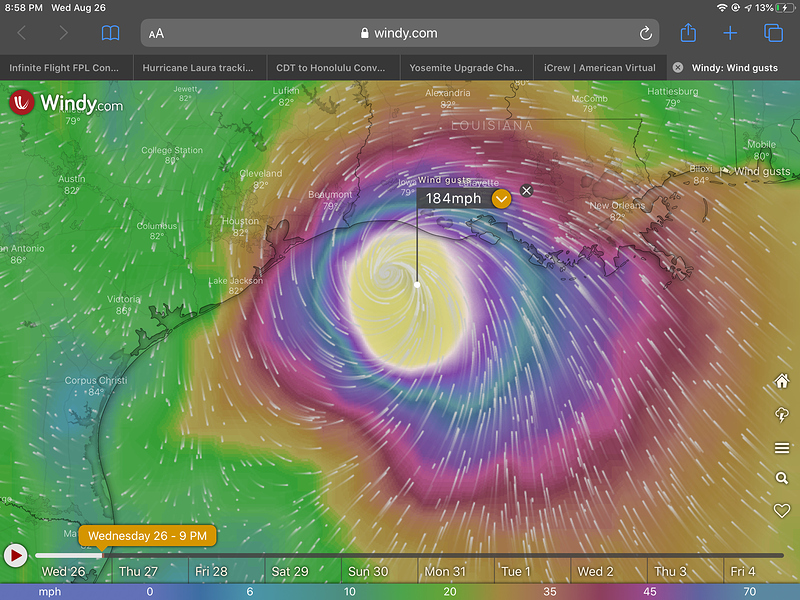This screenshot has height=600, width=800.
Task: Open Safari bookmarks book icon
Action: (110, 33)
